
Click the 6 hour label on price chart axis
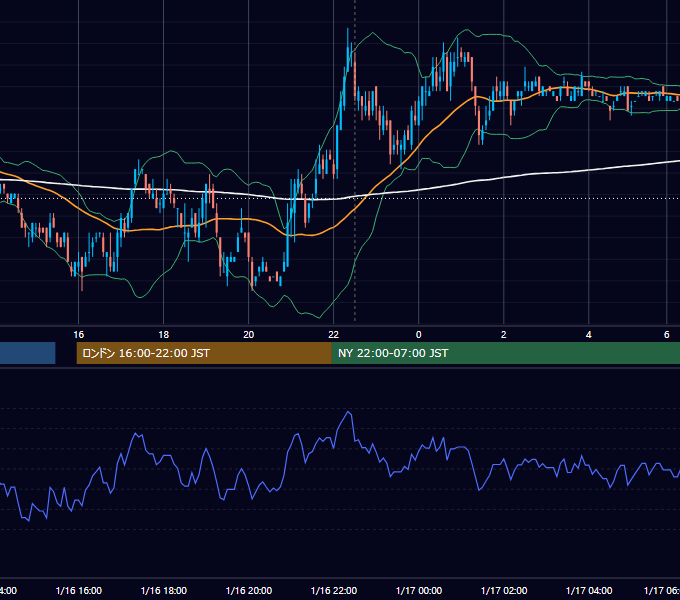click(x=667, y=335)
